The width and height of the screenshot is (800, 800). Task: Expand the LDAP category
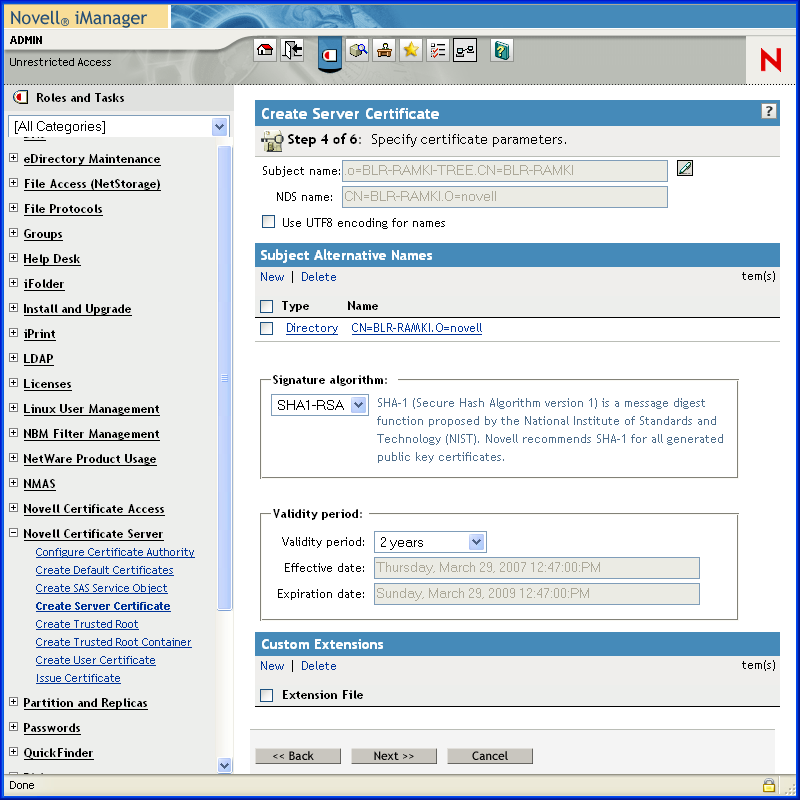[x=14, y=358]
